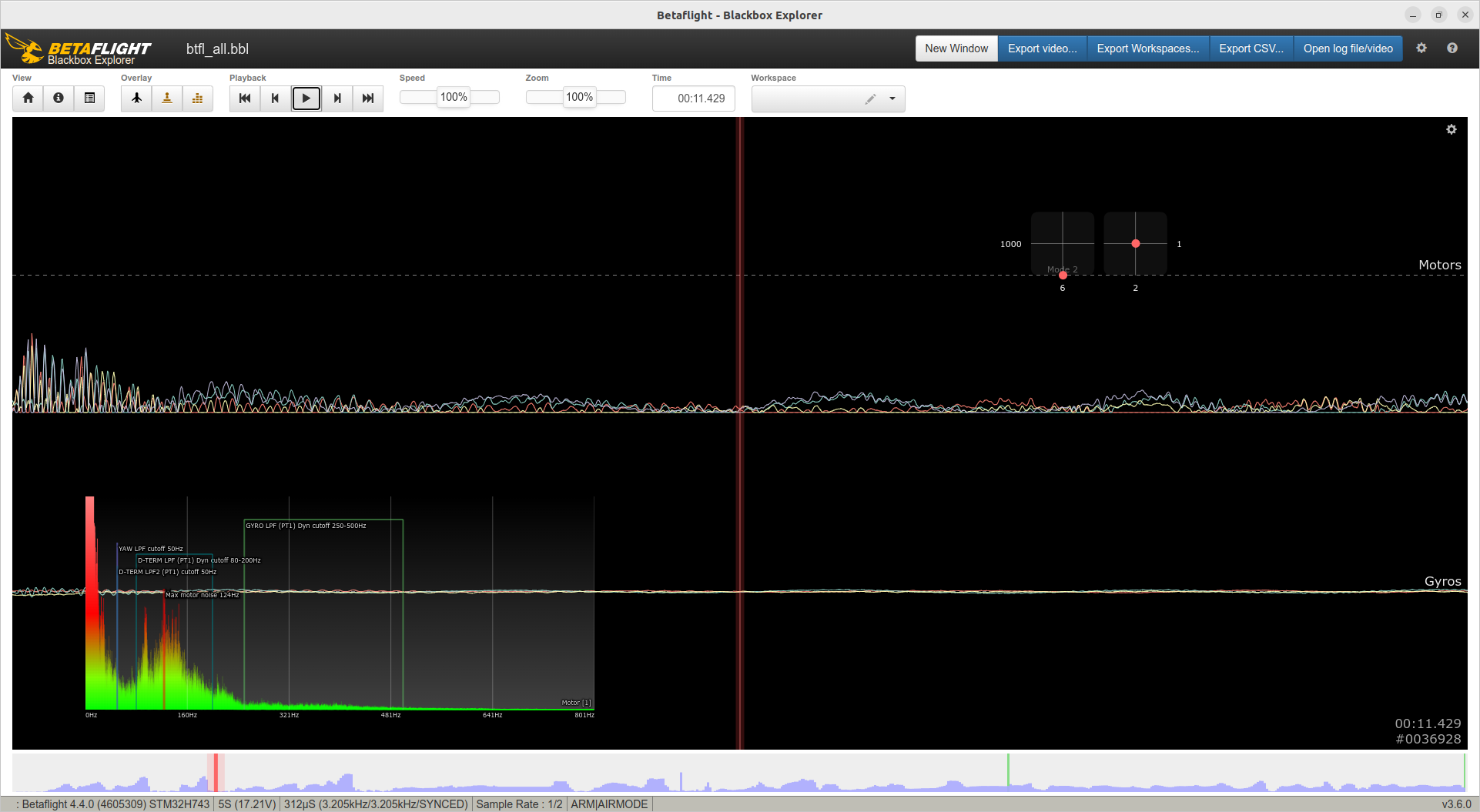Minimize the Blackbox Explorer window
The height and width of the screenshot is (812, 1480).
[x=1413, y=15]
